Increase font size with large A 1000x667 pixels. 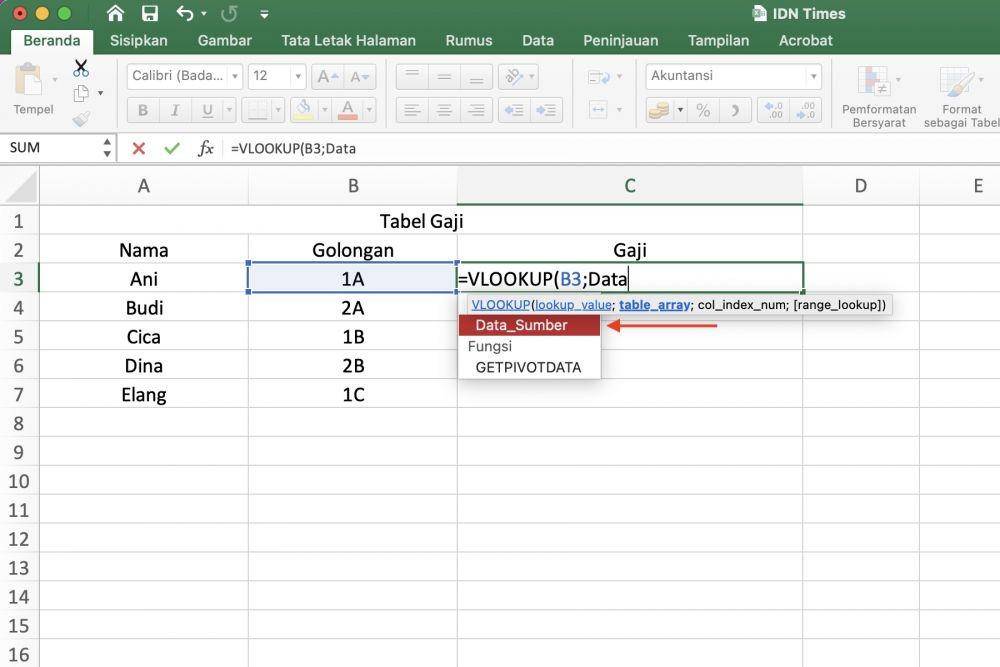(x=328, y=77)
